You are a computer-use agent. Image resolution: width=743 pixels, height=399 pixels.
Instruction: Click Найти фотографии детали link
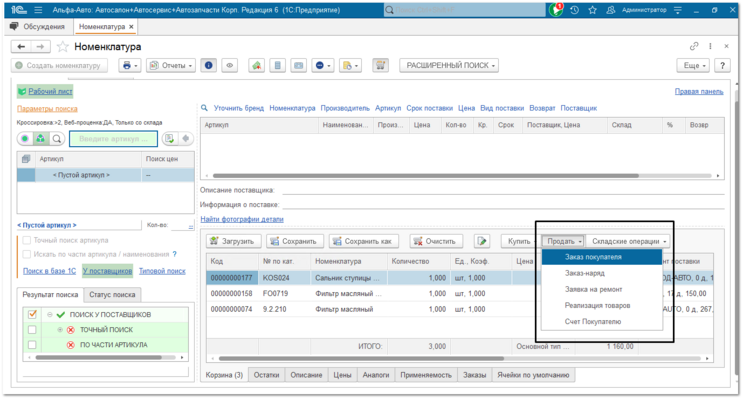pyautogui.click(x=242, y=219)
